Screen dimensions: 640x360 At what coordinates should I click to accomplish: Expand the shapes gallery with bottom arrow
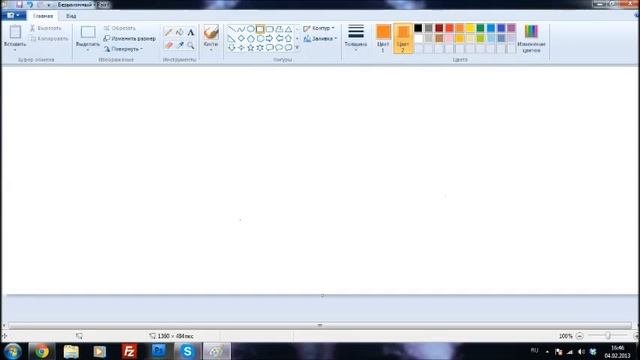click(x=297, y=48)
